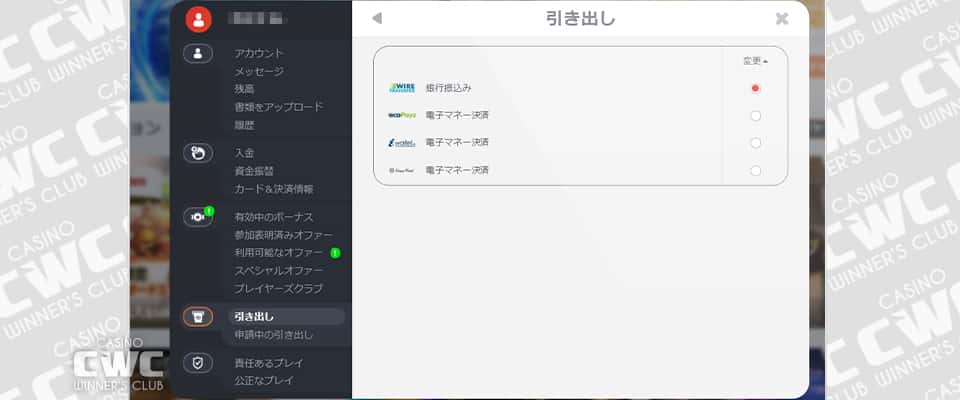Open 責任あるプレイ in the sidebar

(269, 363)
